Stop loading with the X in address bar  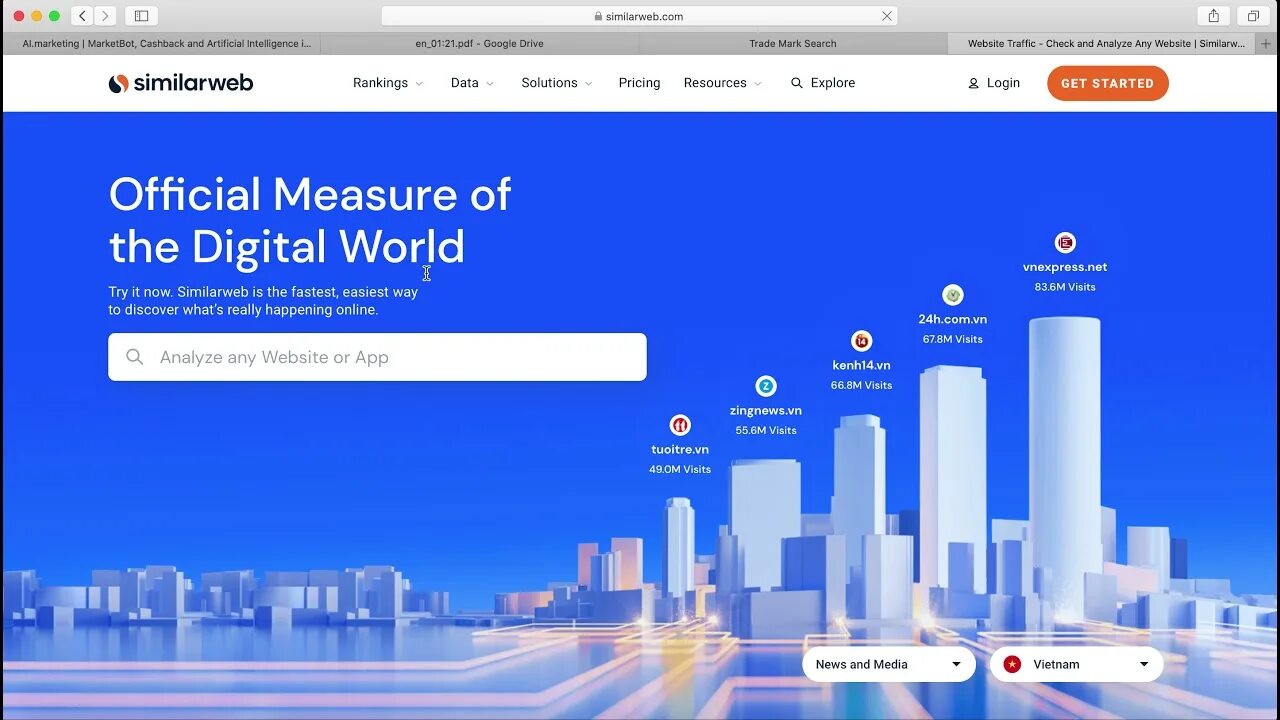(886, 16)
